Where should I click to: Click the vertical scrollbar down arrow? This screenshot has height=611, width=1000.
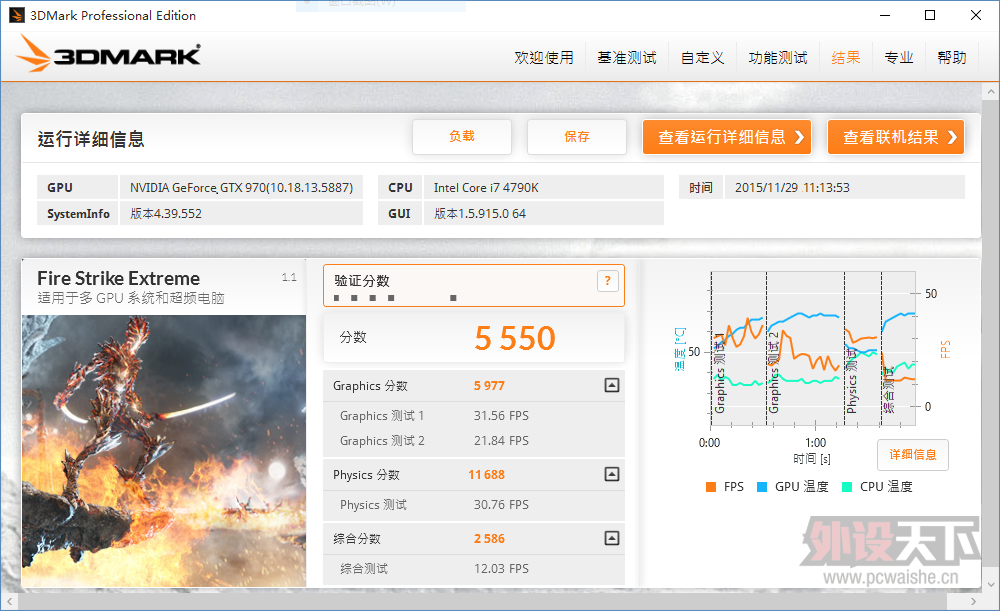click(991, 584)
